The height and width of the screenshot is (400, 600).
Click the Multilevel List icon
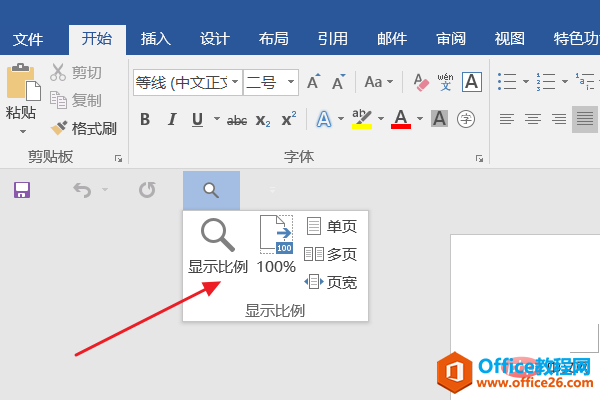(x=585, y=82)
